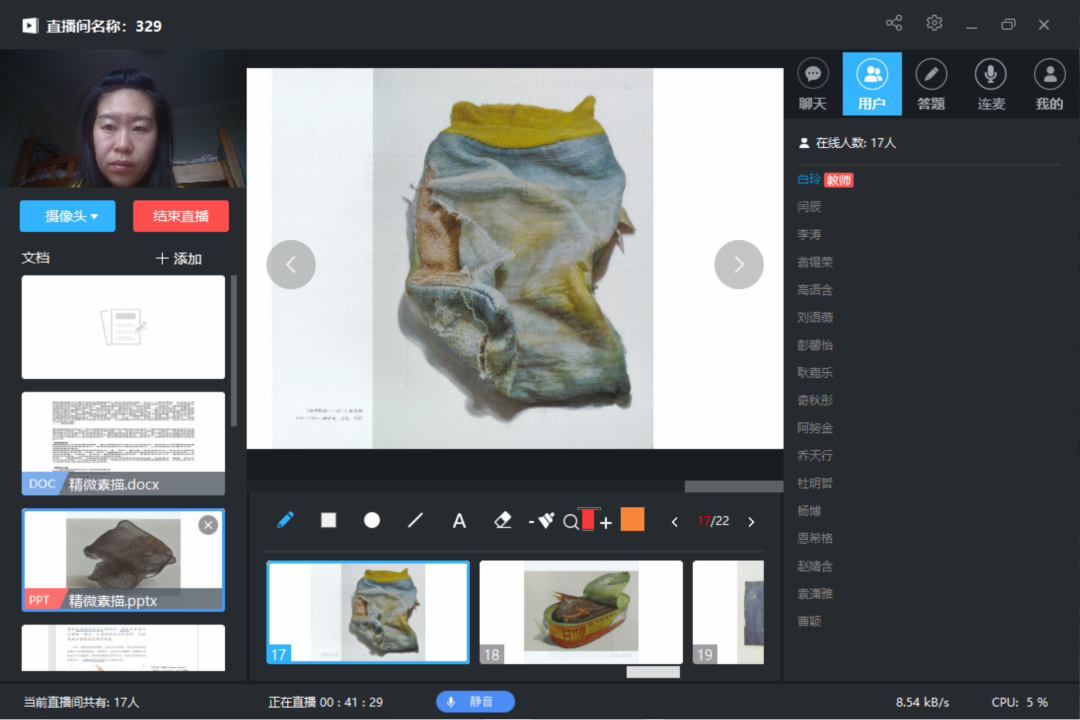Go to previous page in page counter
The height and width of the screenshot is (720, 1080).
(x=675, y=521)
